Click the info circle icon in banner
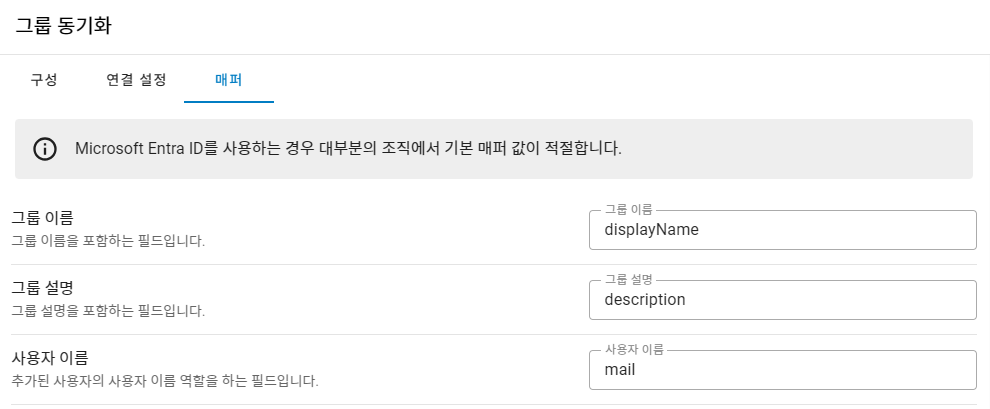990x409 pixels. coord(45,149)
